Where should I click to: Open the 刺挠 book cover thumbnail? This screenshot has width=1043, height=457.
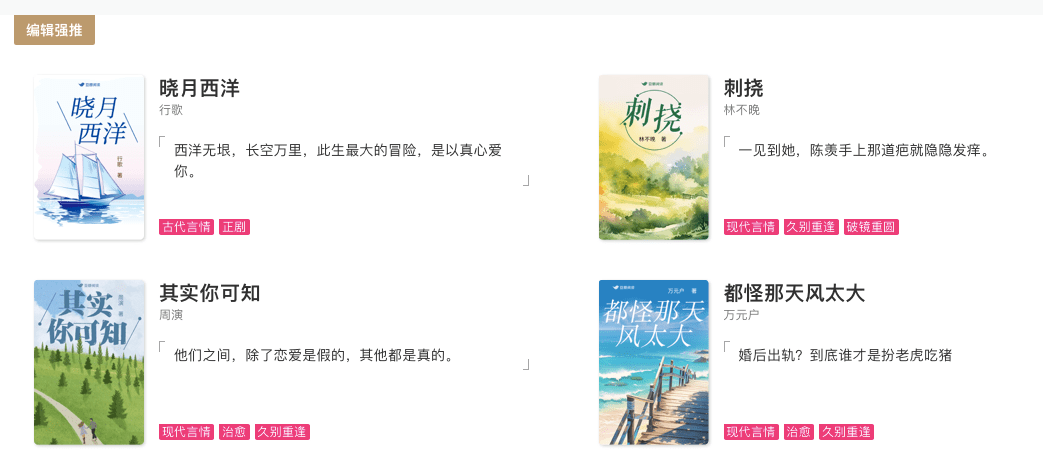point(654,157)
